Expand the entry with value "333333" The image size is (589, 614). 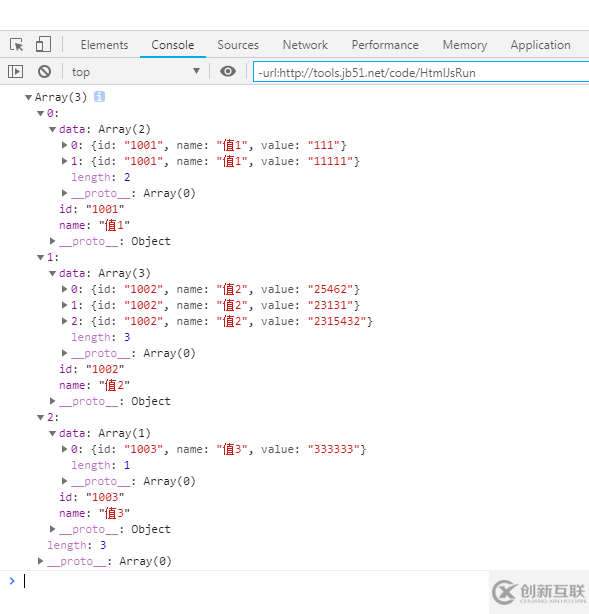point(65,449)
